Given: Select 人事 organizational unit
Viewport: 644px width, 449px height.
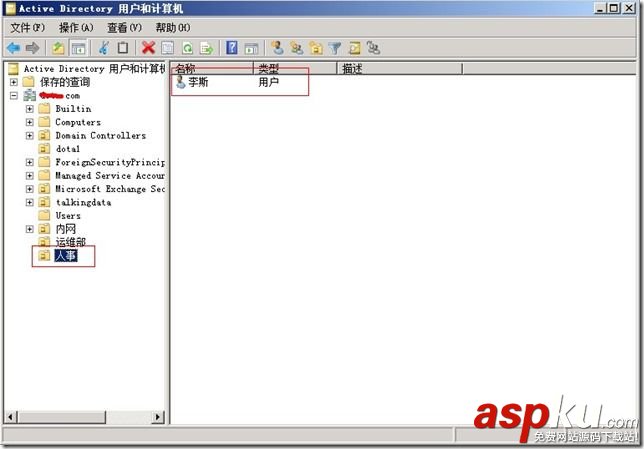Looking at the screenshot, I should tap(66, 256).
